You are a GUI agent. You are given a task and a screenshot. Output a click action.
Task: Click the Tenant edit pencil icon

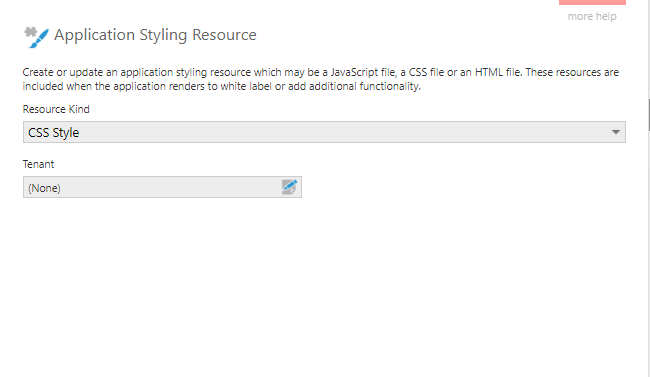coord(289,187)
